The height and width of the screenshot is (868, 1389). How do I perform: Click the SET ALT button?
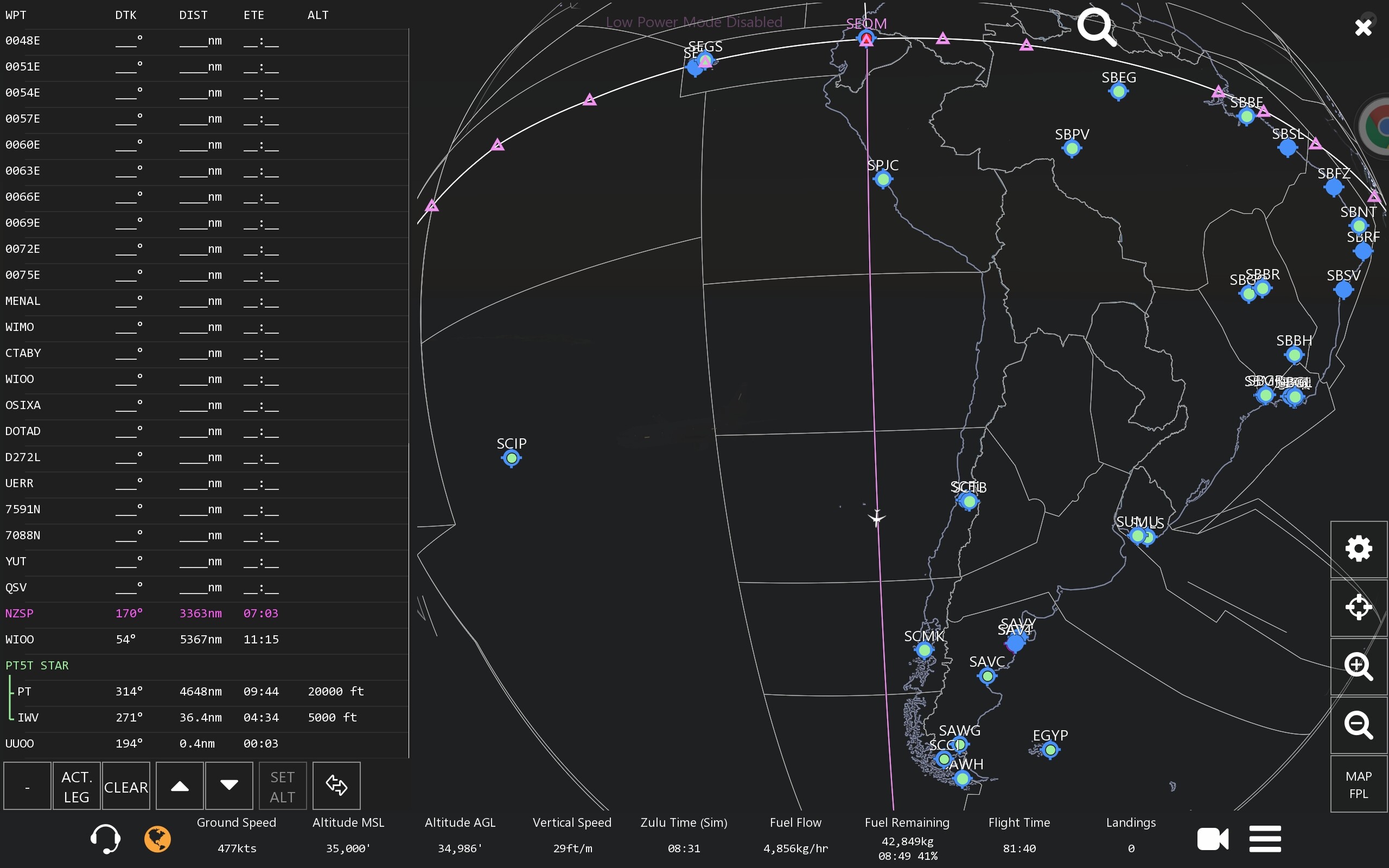282,786
